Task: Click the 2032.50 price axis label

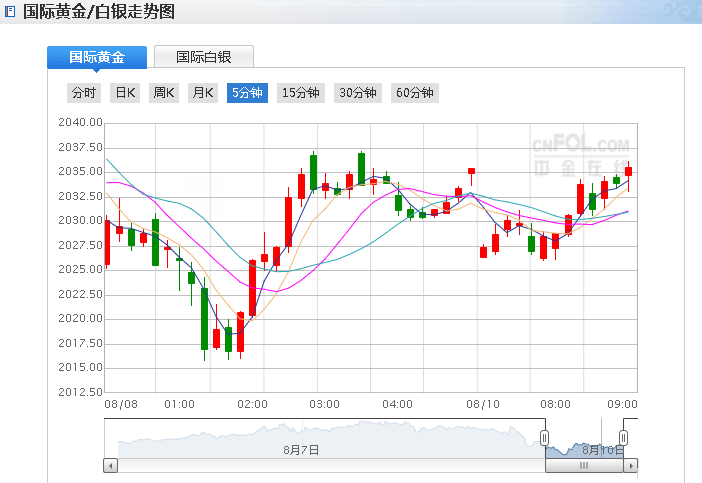Action: click(81, 196)
